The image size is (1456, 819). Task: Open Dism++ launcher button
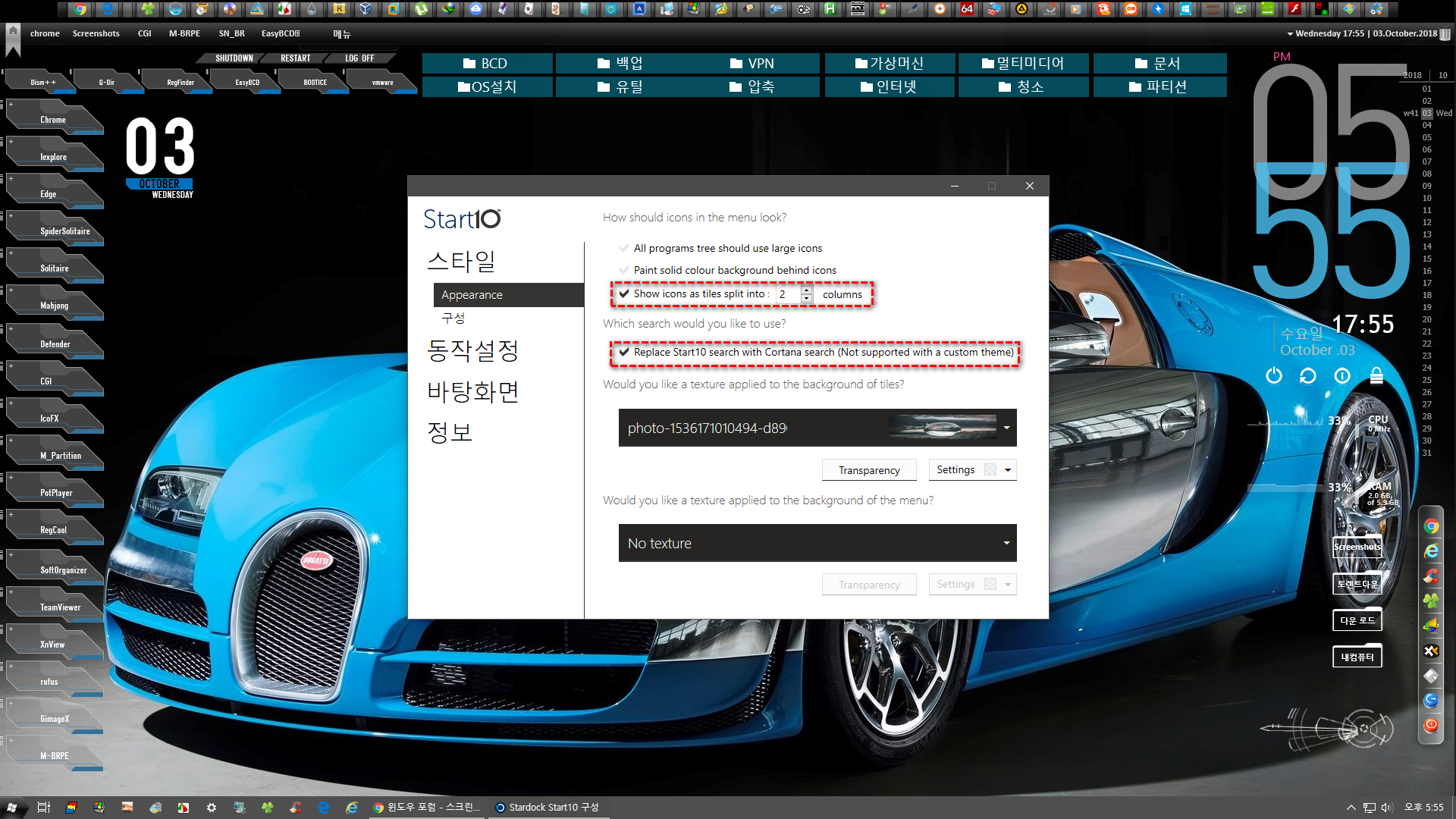click(43, 82)
